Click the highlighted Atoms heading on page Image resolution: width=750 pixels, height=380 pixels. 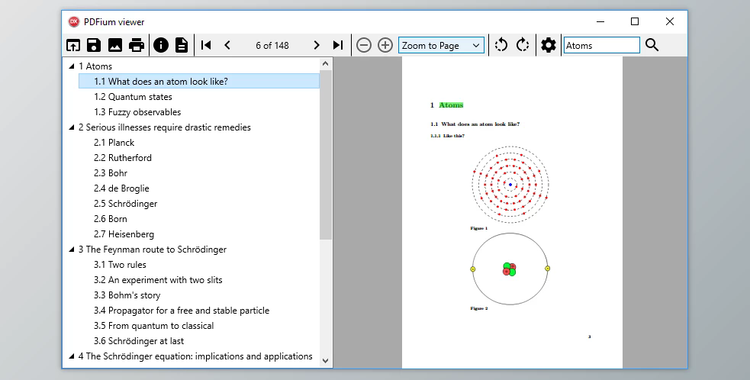click(451, 105)
